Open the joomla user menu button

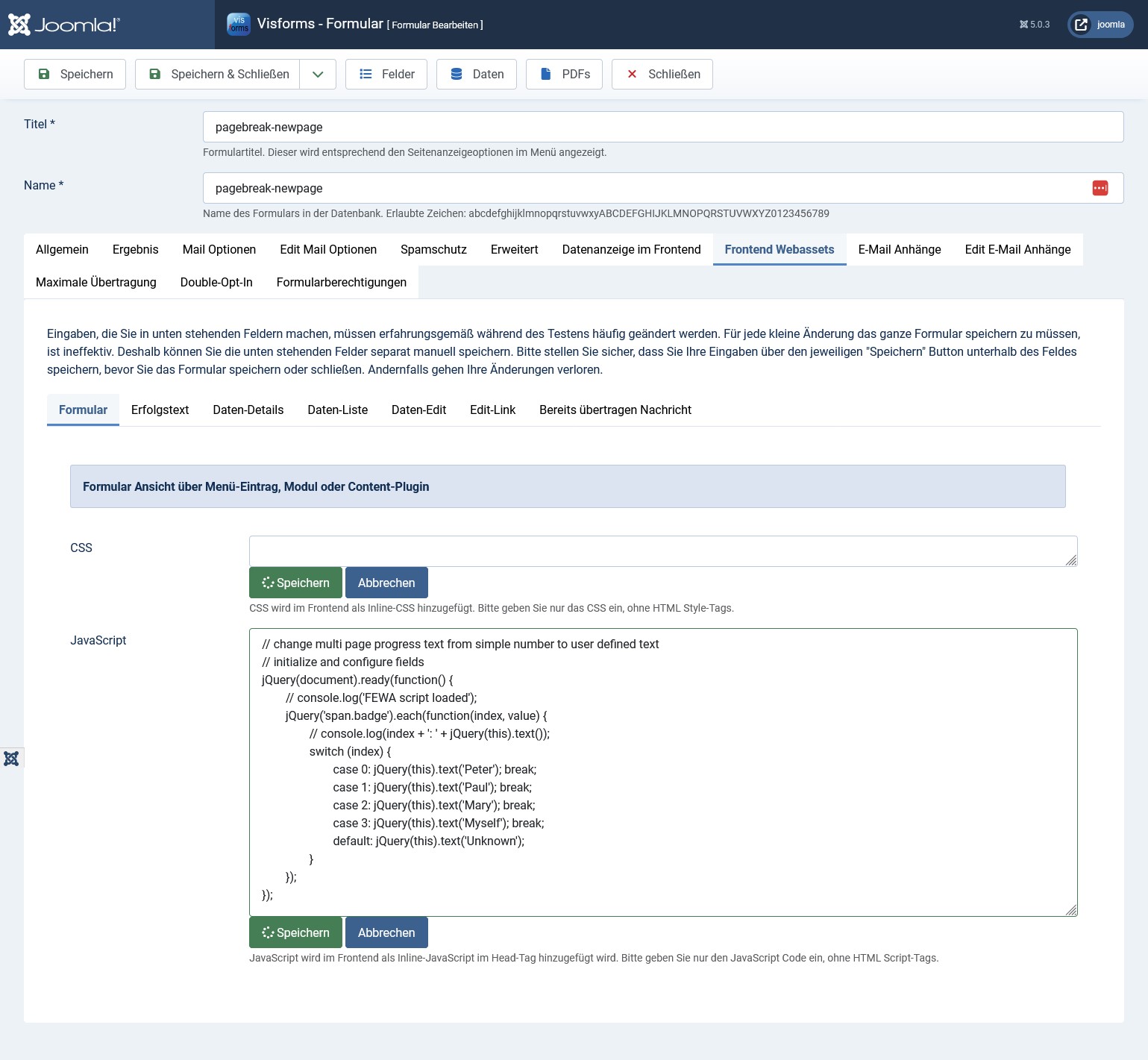tap(1100, 25)
